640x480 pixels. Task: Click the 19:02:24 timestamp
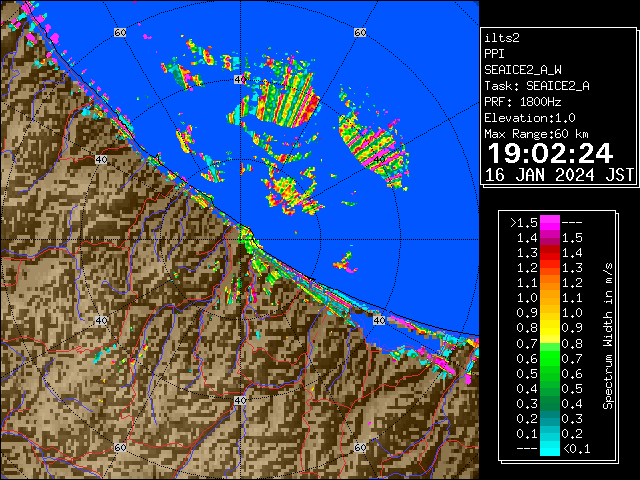550,153
